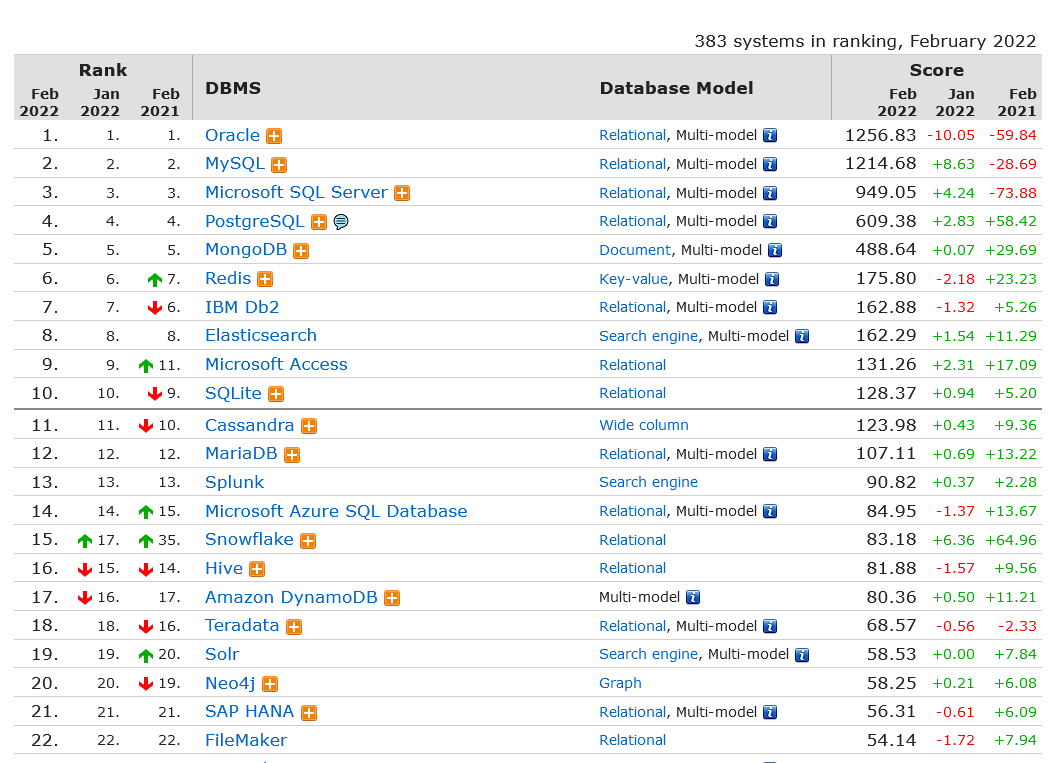Click the Oracle score 1256.83

point(880,135)
